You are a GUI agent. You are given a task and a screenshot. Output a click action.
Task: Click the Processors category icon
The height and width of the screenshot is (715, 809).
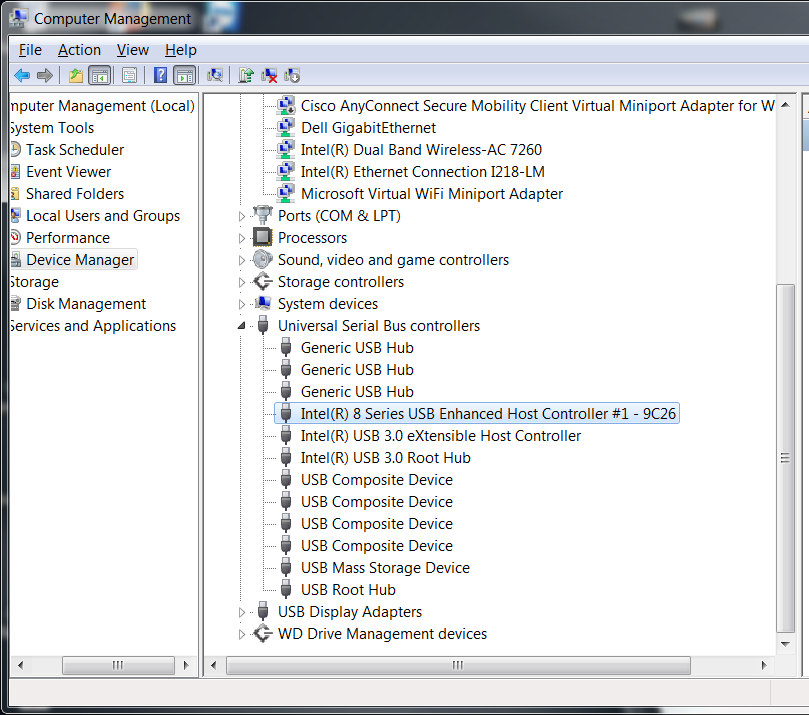point(262,237)
